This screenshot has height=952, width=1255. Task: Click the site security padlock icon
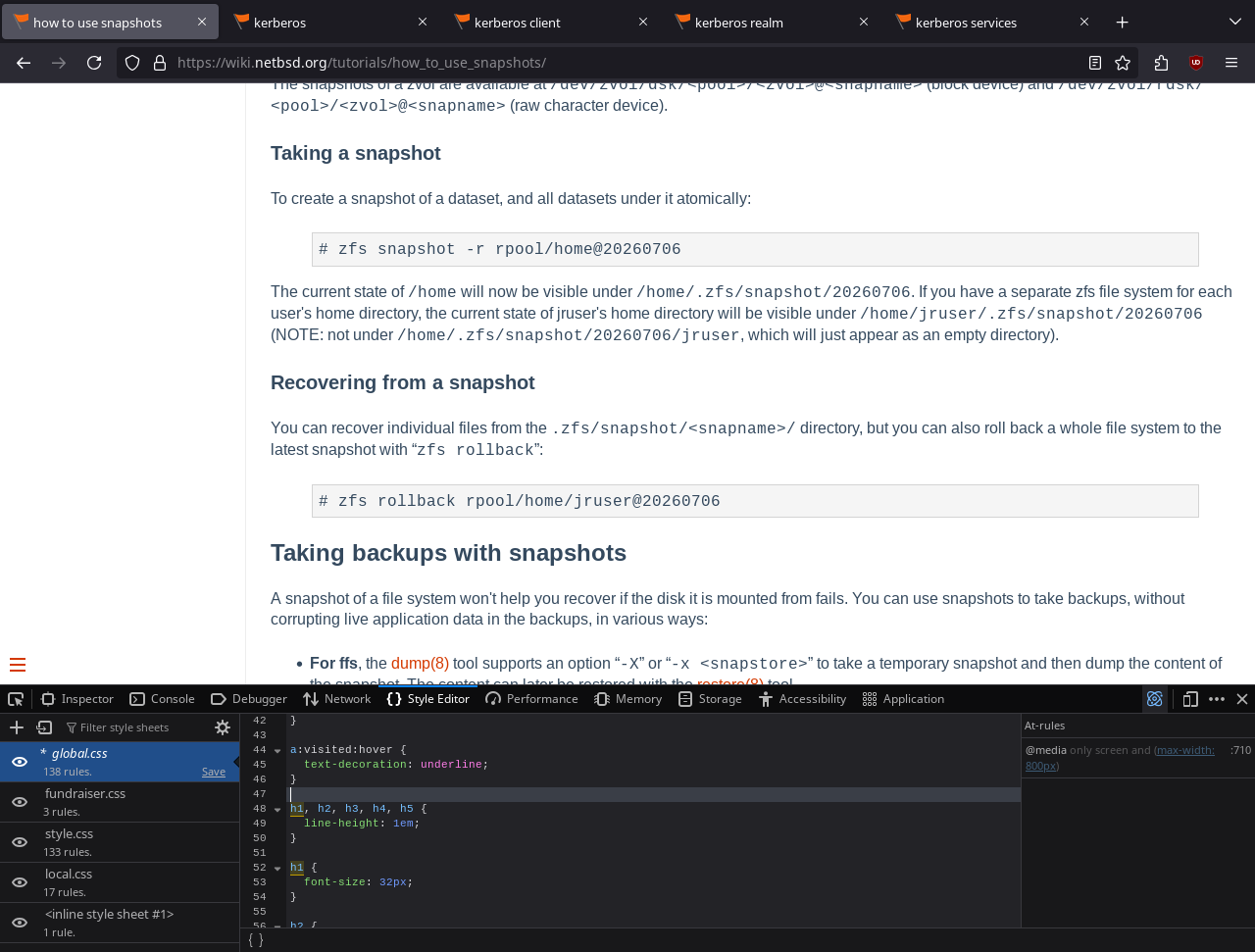click(x=160, y=63)
